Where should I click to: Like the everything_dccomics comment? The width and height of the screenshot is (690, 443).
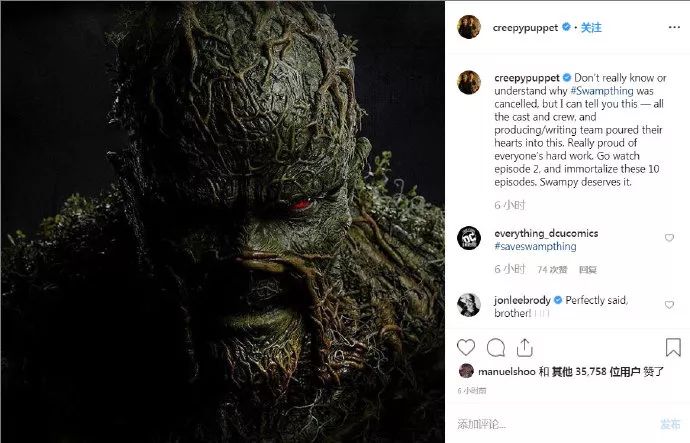coord(669,238)
